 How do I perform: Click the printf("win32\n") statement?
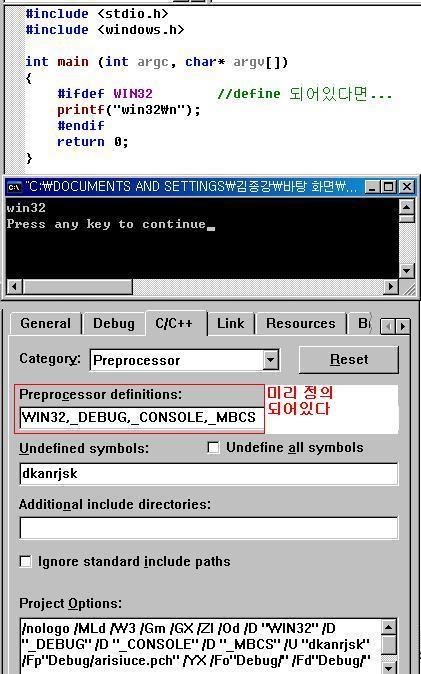pyautogui.click(x=129, y=110)
